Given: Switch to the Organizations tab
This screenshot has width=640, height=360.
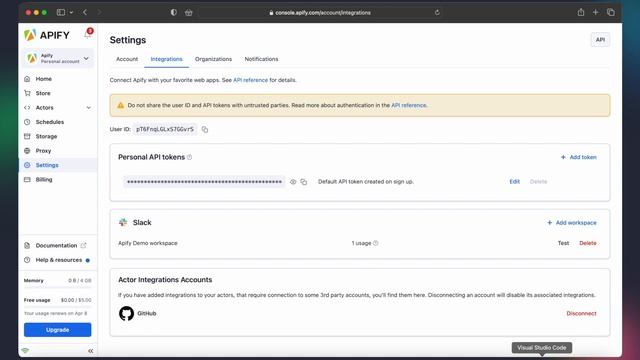Looking at the screenshot, I should [x=213, y=59].
